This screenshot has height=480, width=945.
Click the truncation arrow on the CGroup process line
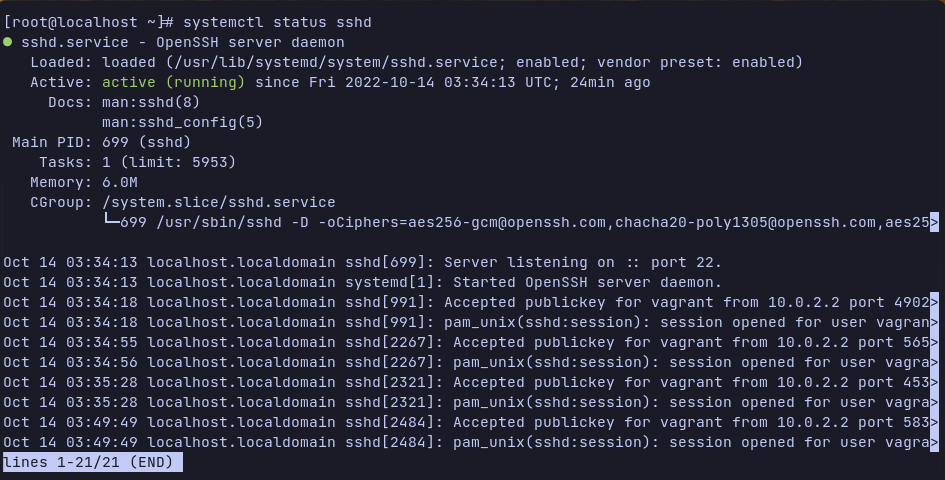(934, 222)
